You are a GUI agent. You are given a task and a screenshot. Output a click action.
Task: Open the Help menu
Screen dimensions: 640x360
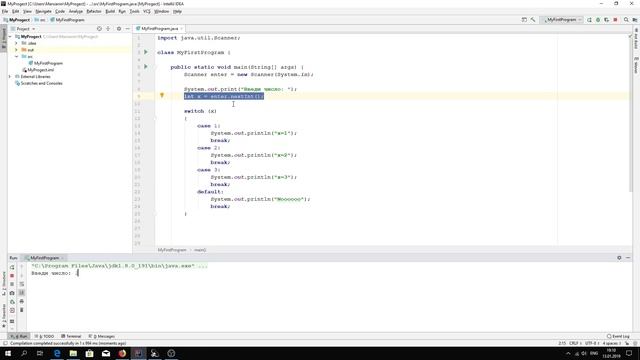click(177, 11)
